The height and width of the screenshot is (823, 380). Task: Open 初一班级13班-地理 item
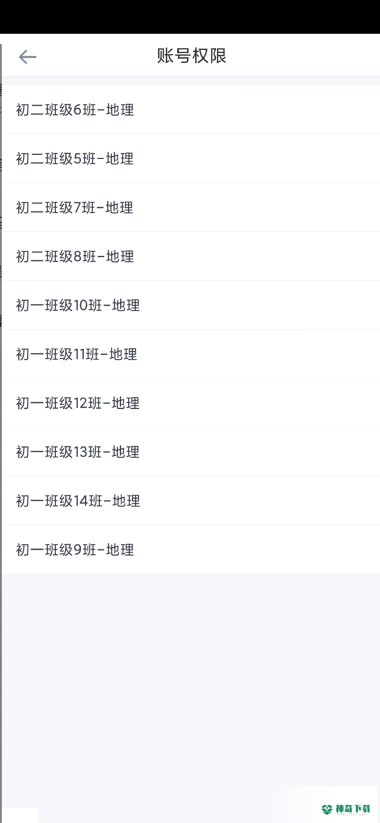tap(192, 452)
